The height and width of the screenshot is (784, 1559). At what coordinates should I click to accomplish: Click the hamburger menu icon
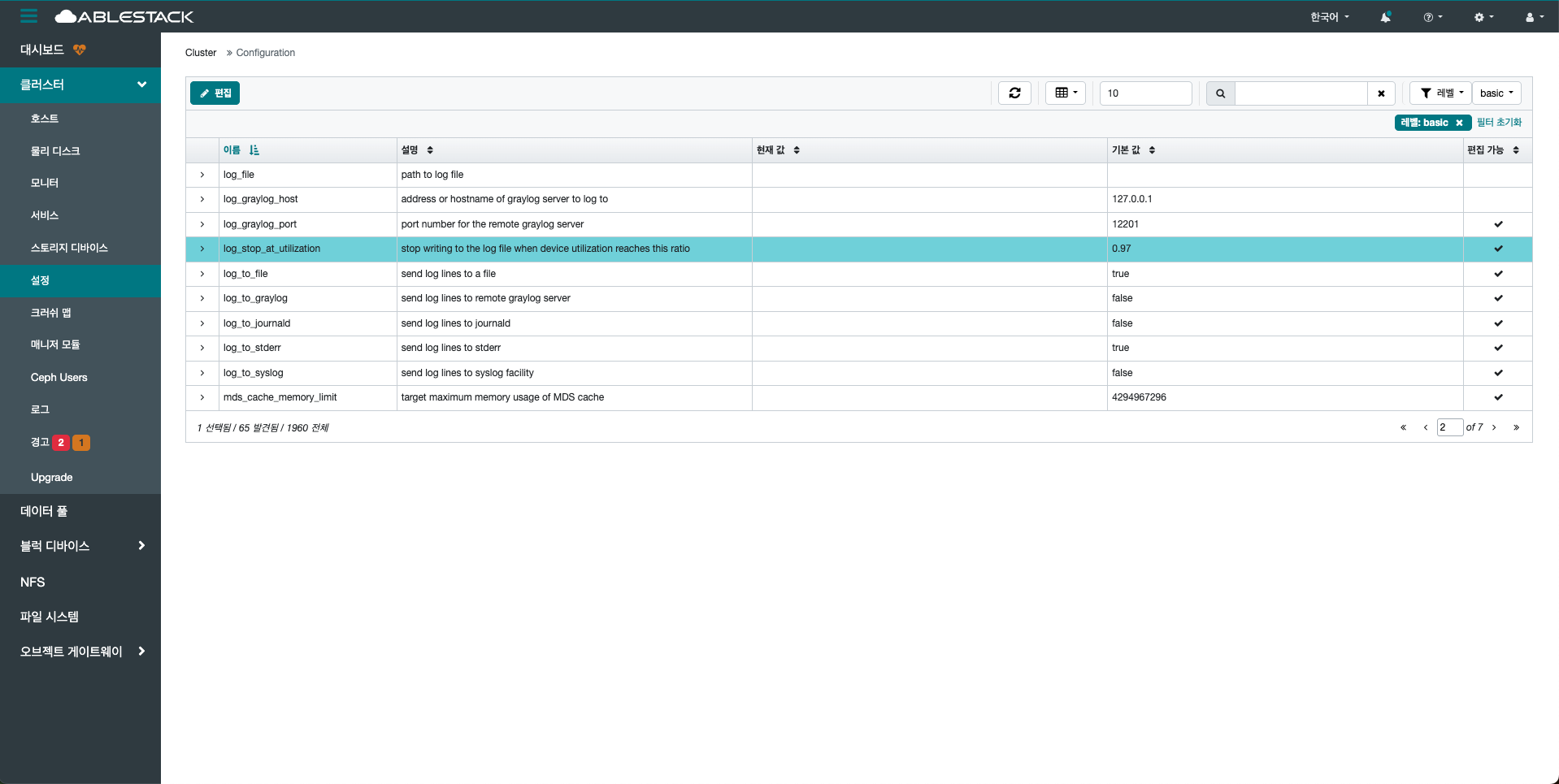28,16
